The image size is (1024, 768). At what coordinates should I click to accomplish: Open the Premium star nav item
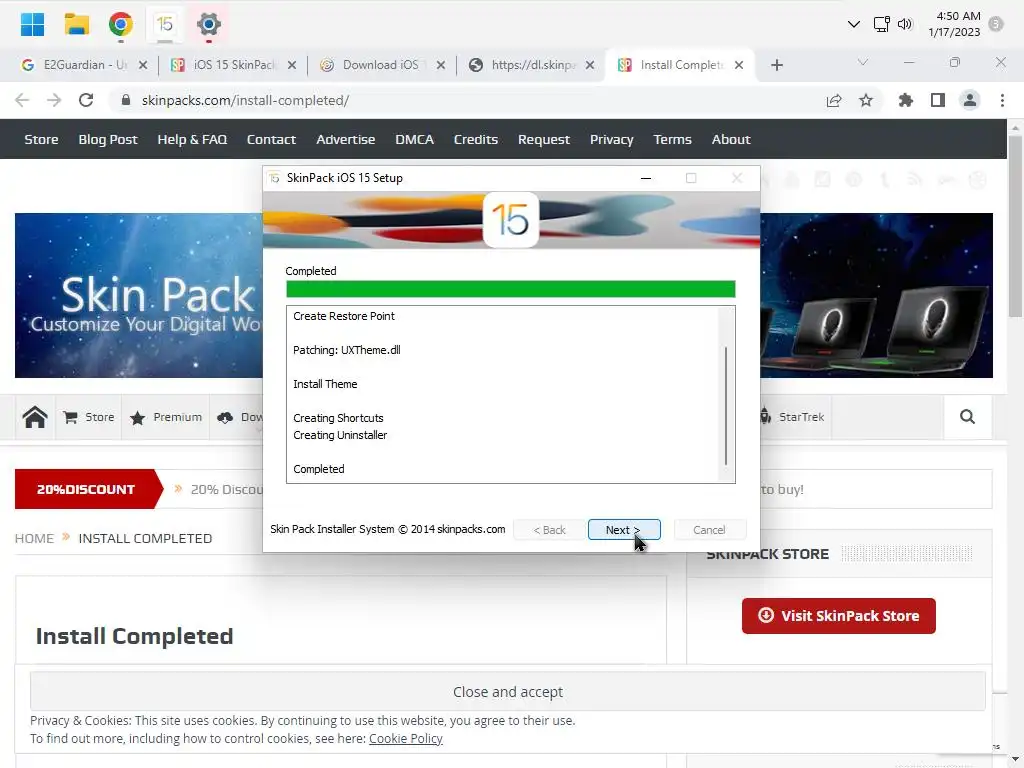pos(166,417)
